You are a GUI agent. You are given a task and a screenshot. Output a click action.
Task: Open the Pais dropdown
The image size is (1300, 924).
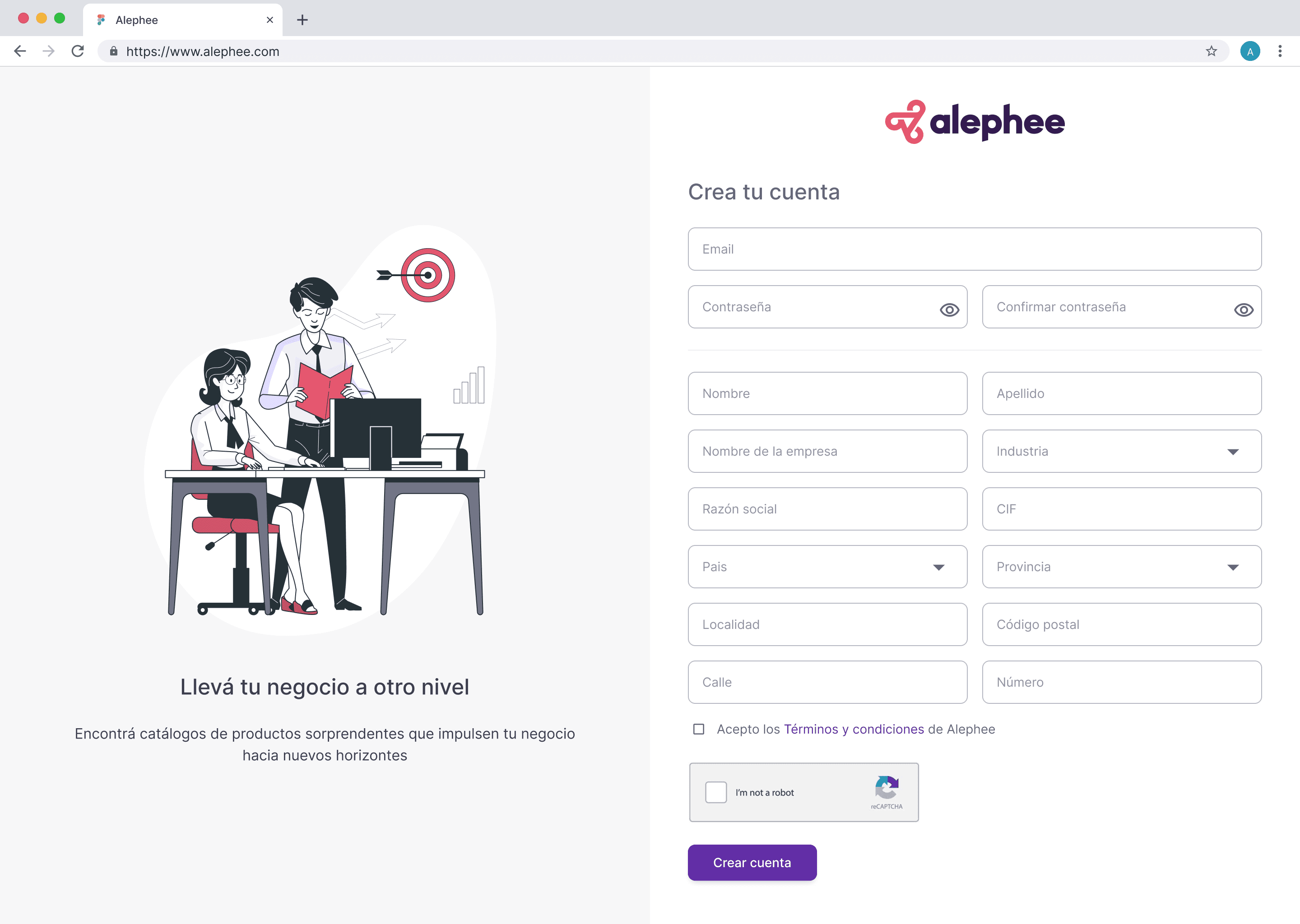827,567
